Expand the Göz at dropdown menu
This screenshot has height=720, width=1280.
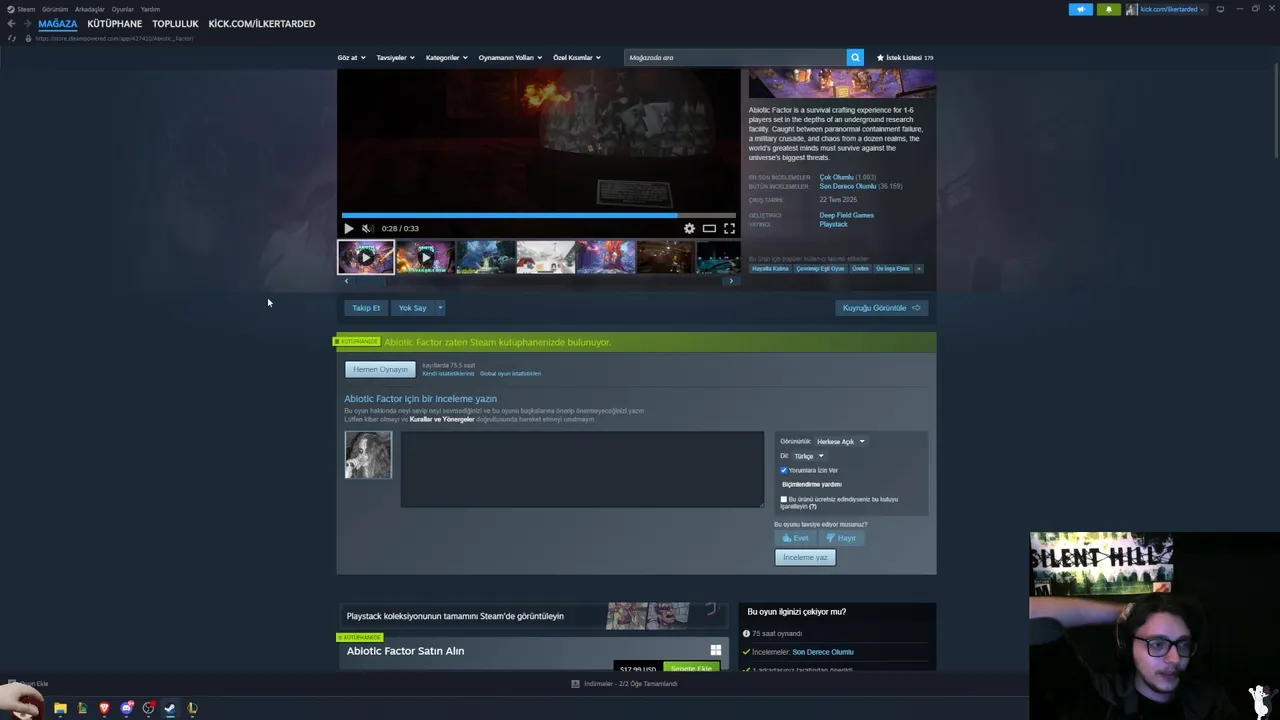[x=351, y=57]
